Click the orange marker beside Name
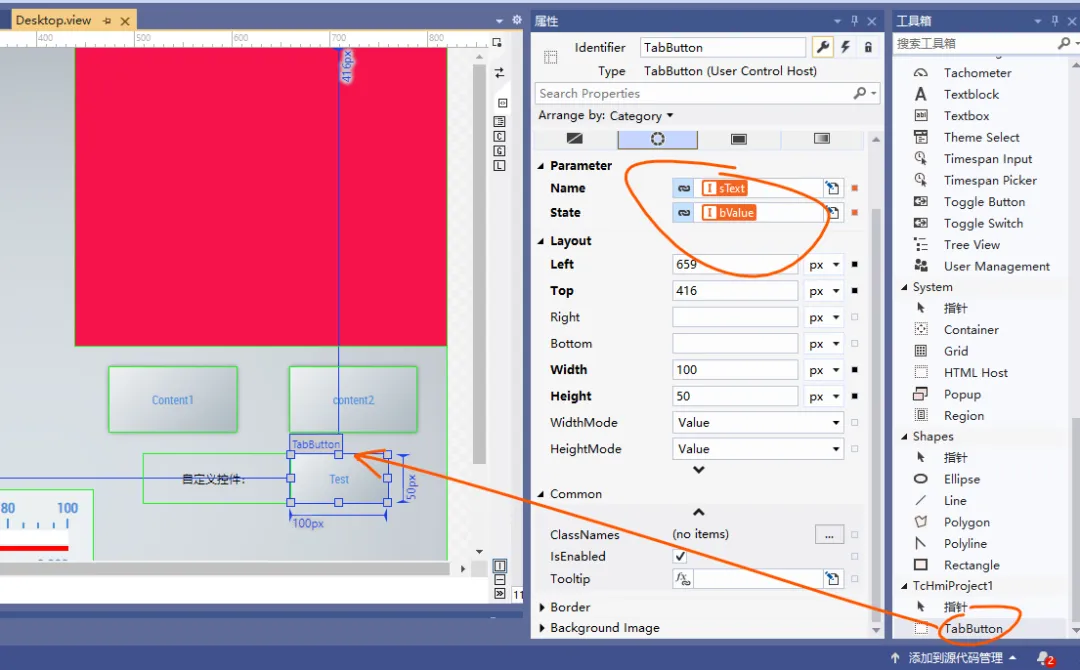Viewport: 1080px width, 670px height. (855, 188)
